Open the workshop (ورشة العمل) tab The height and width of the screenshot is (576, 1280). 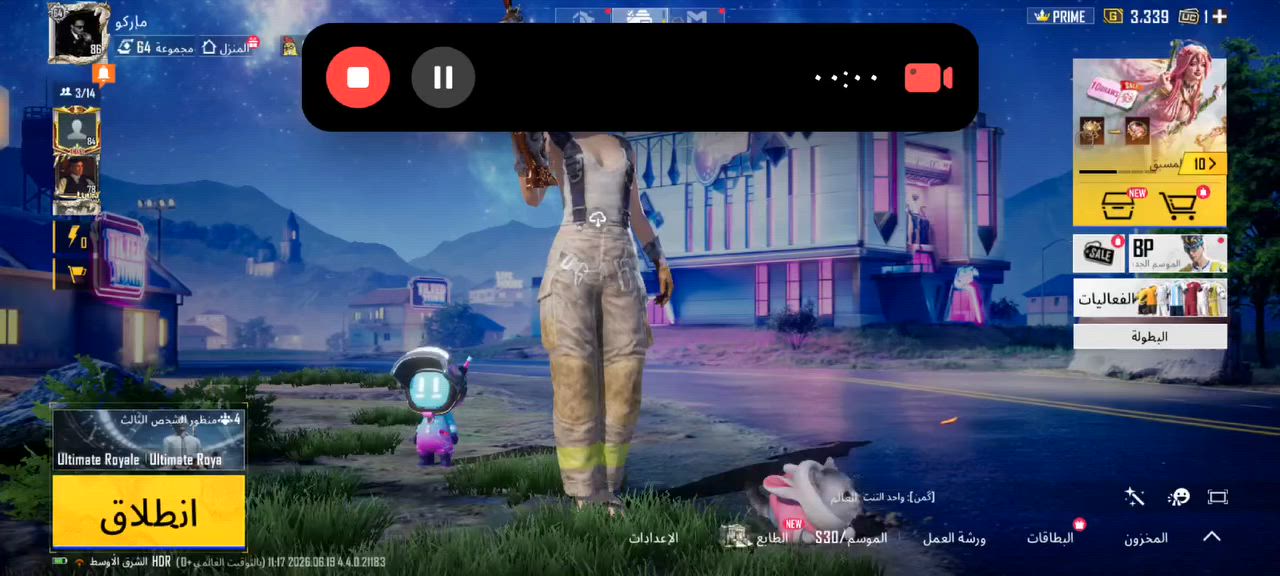(x=954, y=538)
